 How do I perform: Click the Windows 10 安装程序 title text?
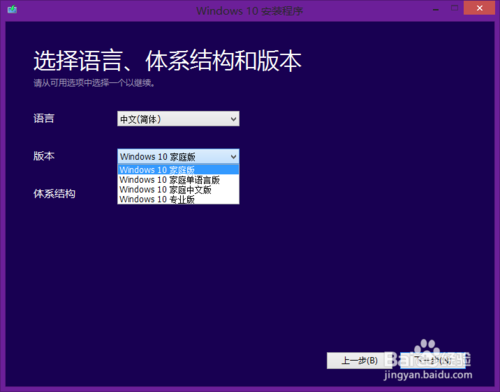pos(250,11)
